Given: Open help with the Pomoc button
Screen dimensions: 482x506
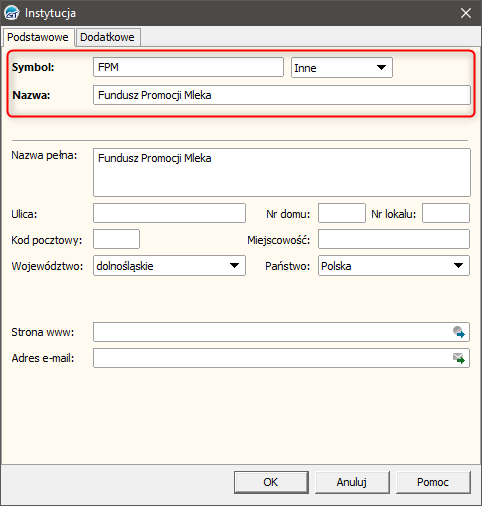Looking at the screenshot, I should (x=433, y=482).
